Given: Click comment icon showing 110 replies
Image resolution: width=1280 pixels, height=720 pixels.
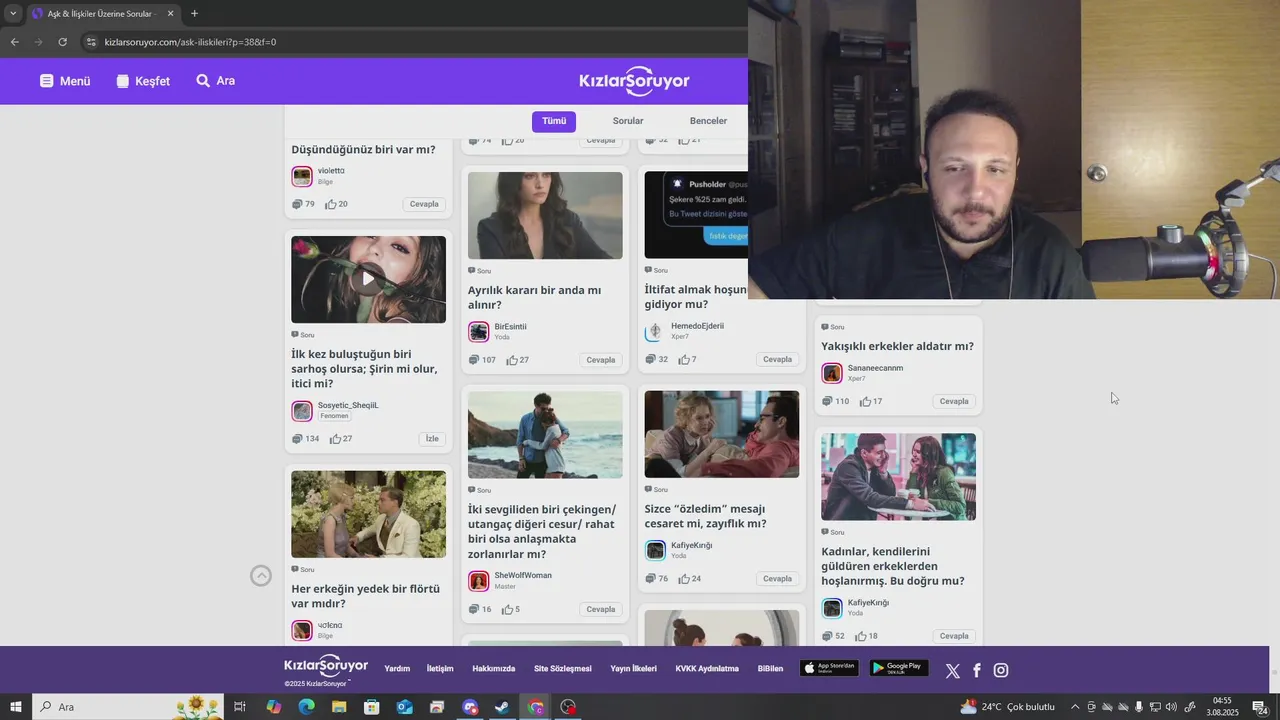Looking at the screenshot, I should 827,401.
